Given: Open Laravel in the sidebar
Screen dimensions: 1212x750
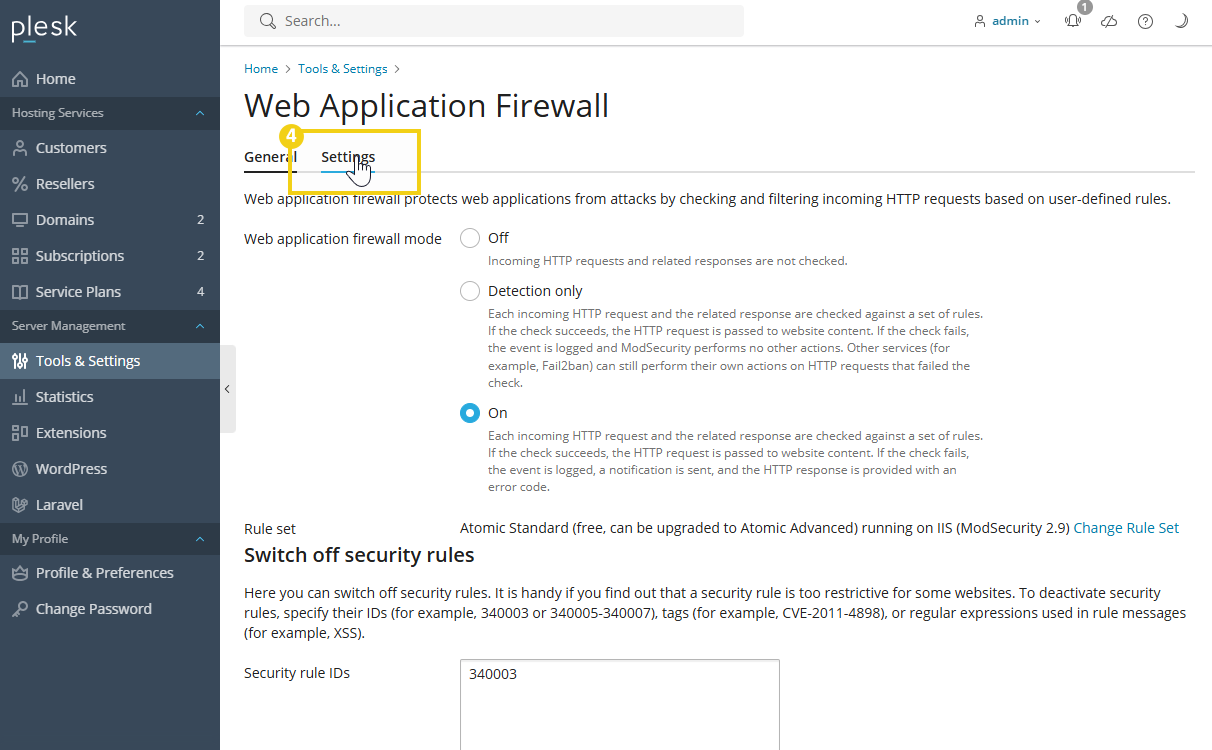Looking at the screenshot, I should tap(110, 505).
